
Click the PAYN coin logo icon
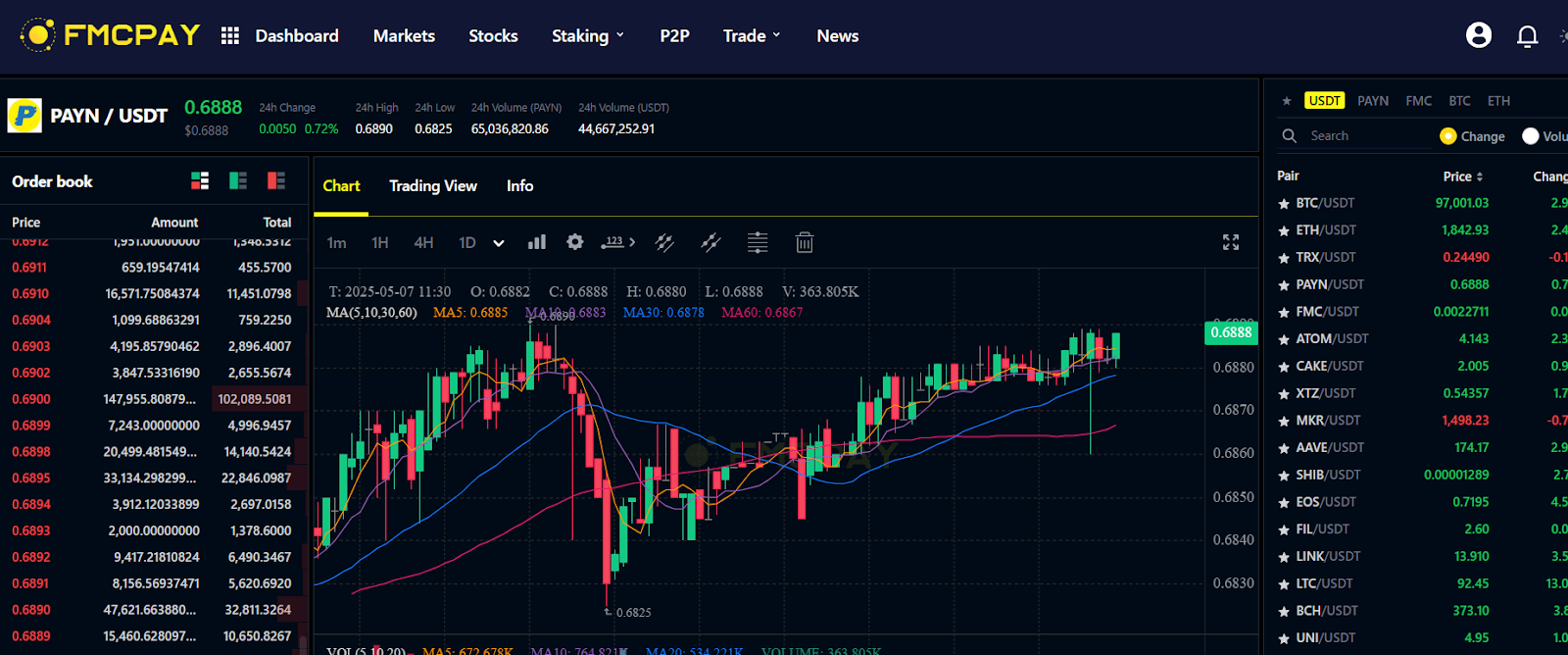point(24,116)
